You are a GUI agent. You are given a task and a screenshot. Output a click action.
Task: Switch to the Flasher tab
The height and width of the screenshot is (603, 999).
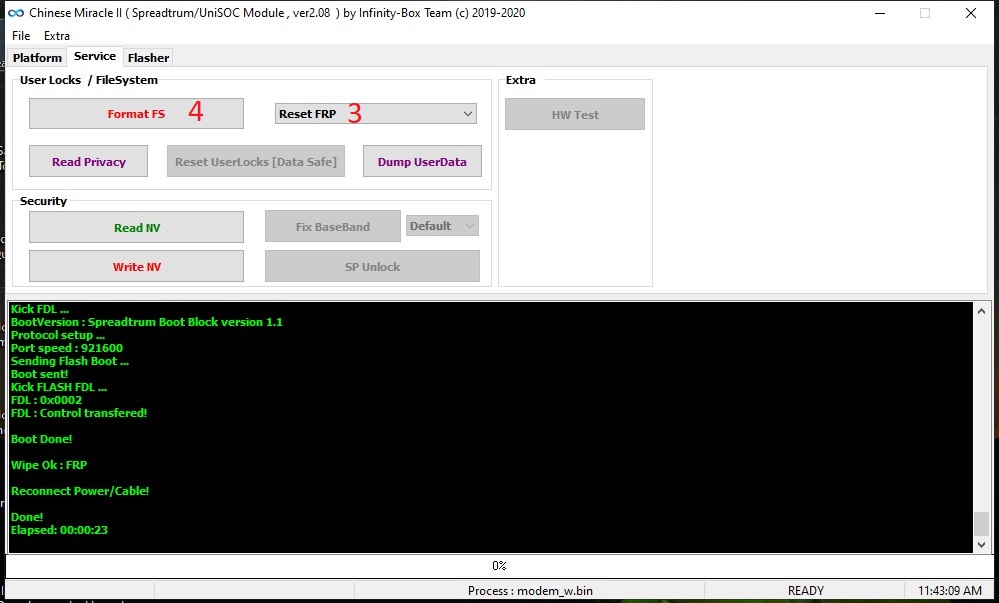click(148, 57)
